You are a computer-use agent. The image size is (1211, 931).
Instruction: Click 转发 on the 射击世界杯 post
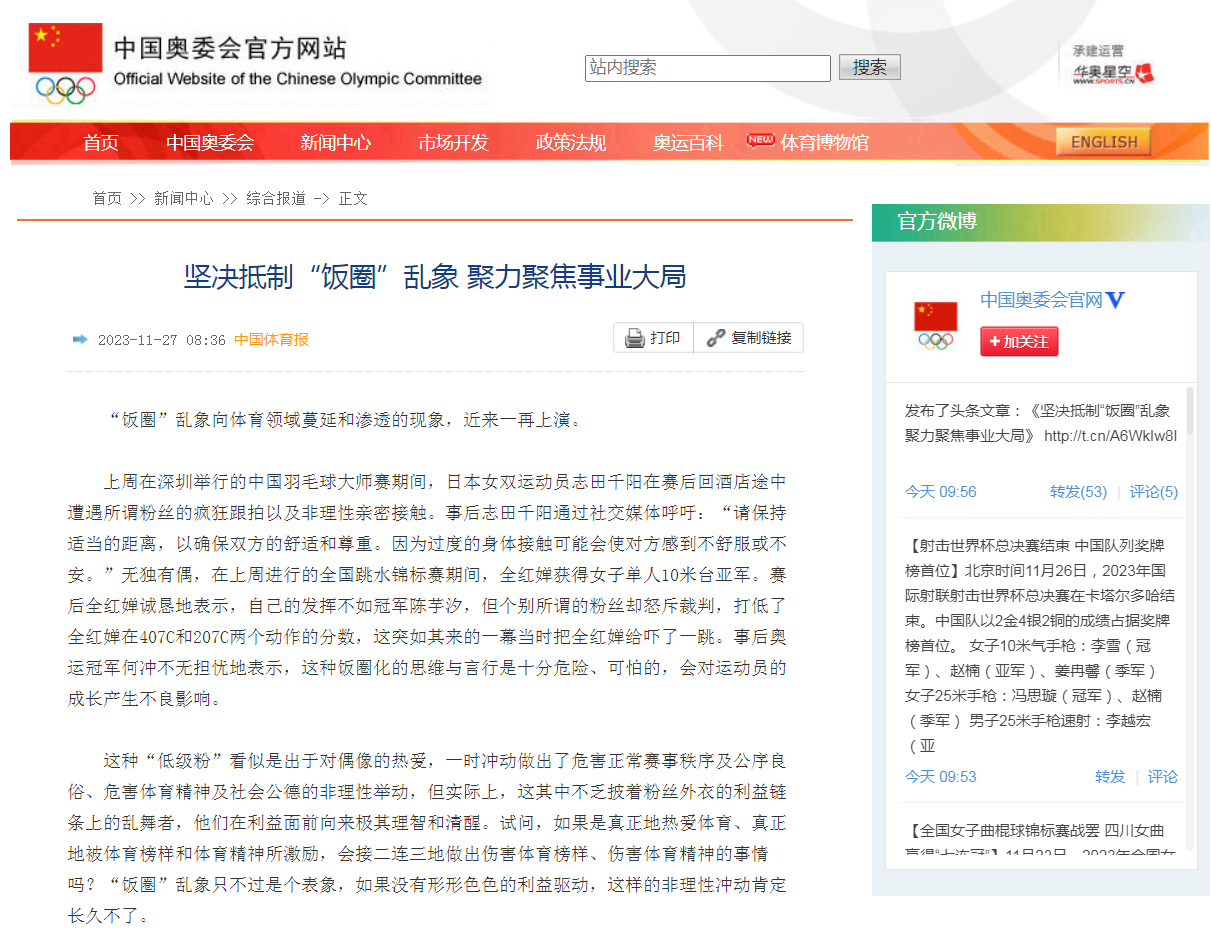tap(1110, 777)
